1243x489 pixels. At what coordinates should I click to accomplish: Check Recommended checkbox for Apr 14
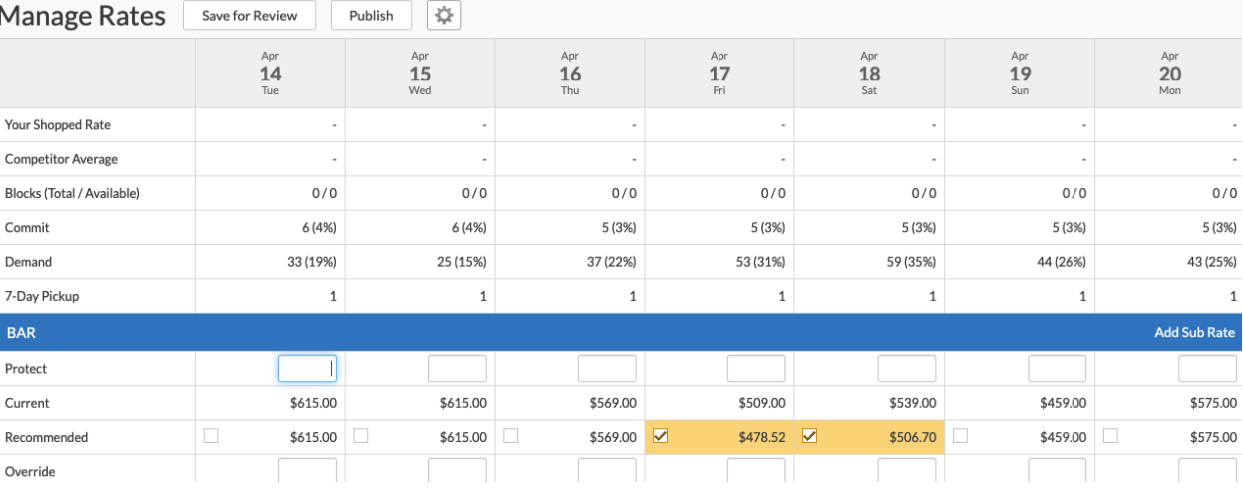210,436
